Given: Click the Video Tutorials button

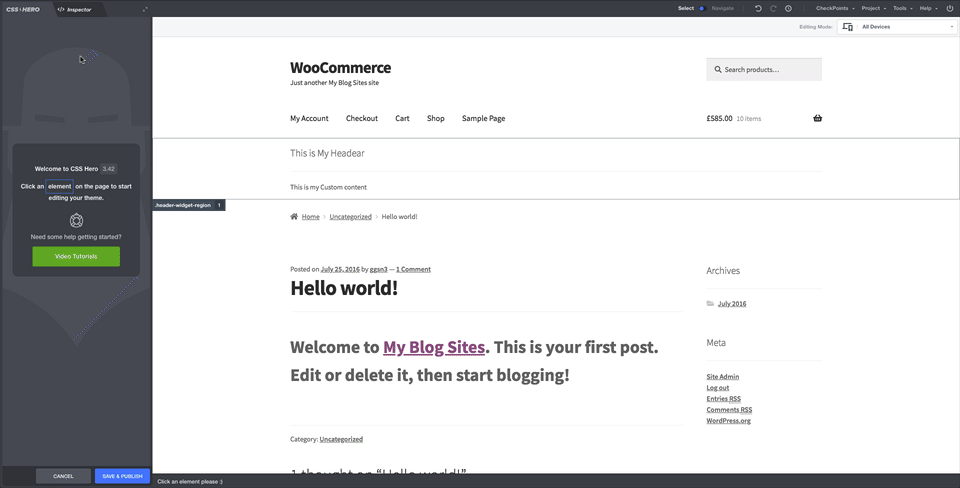Looking at the screenshot, I should pos(76,257).
